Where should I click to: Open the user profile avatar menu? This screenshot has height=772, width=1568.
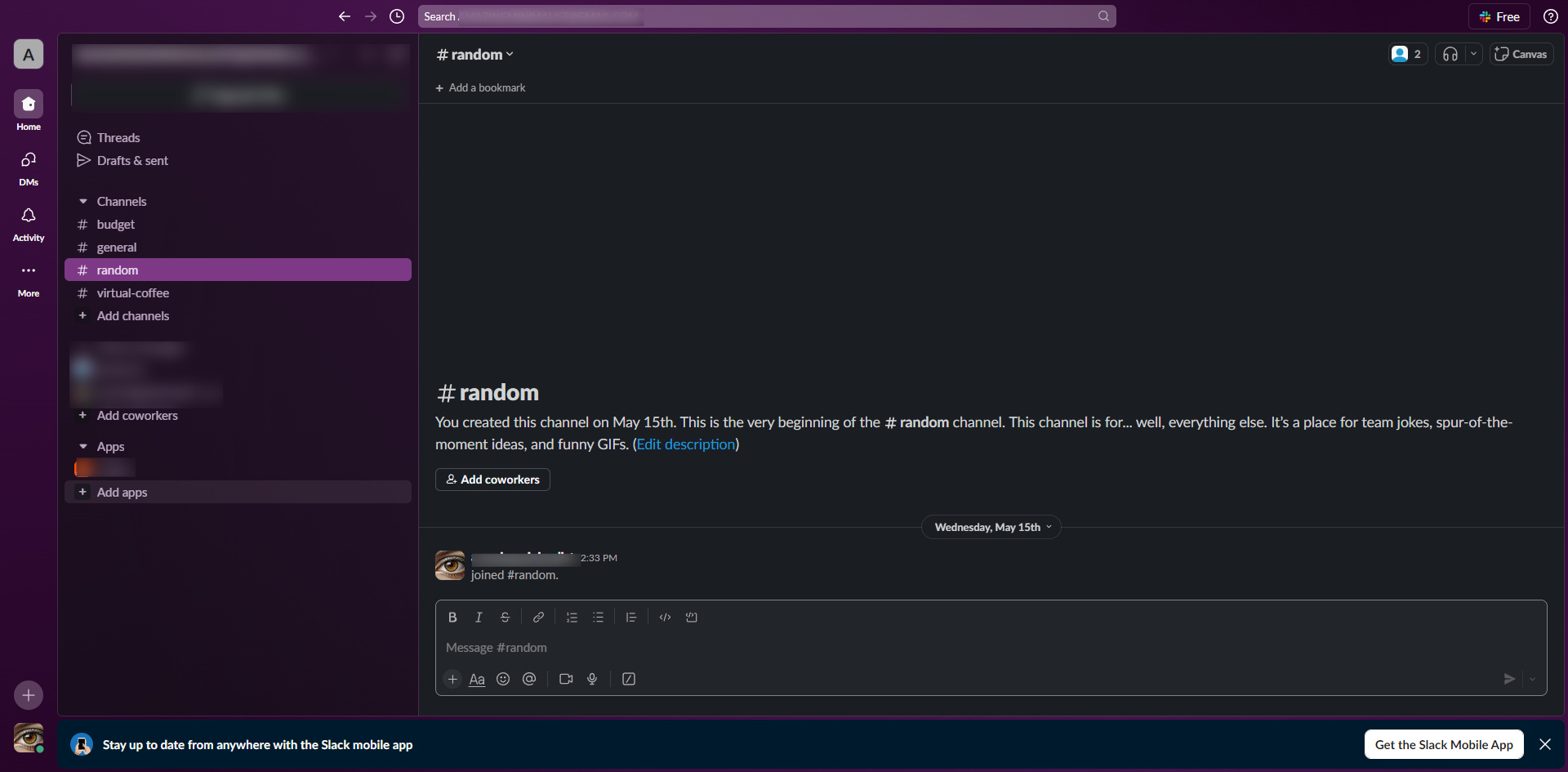pos(29,738)
